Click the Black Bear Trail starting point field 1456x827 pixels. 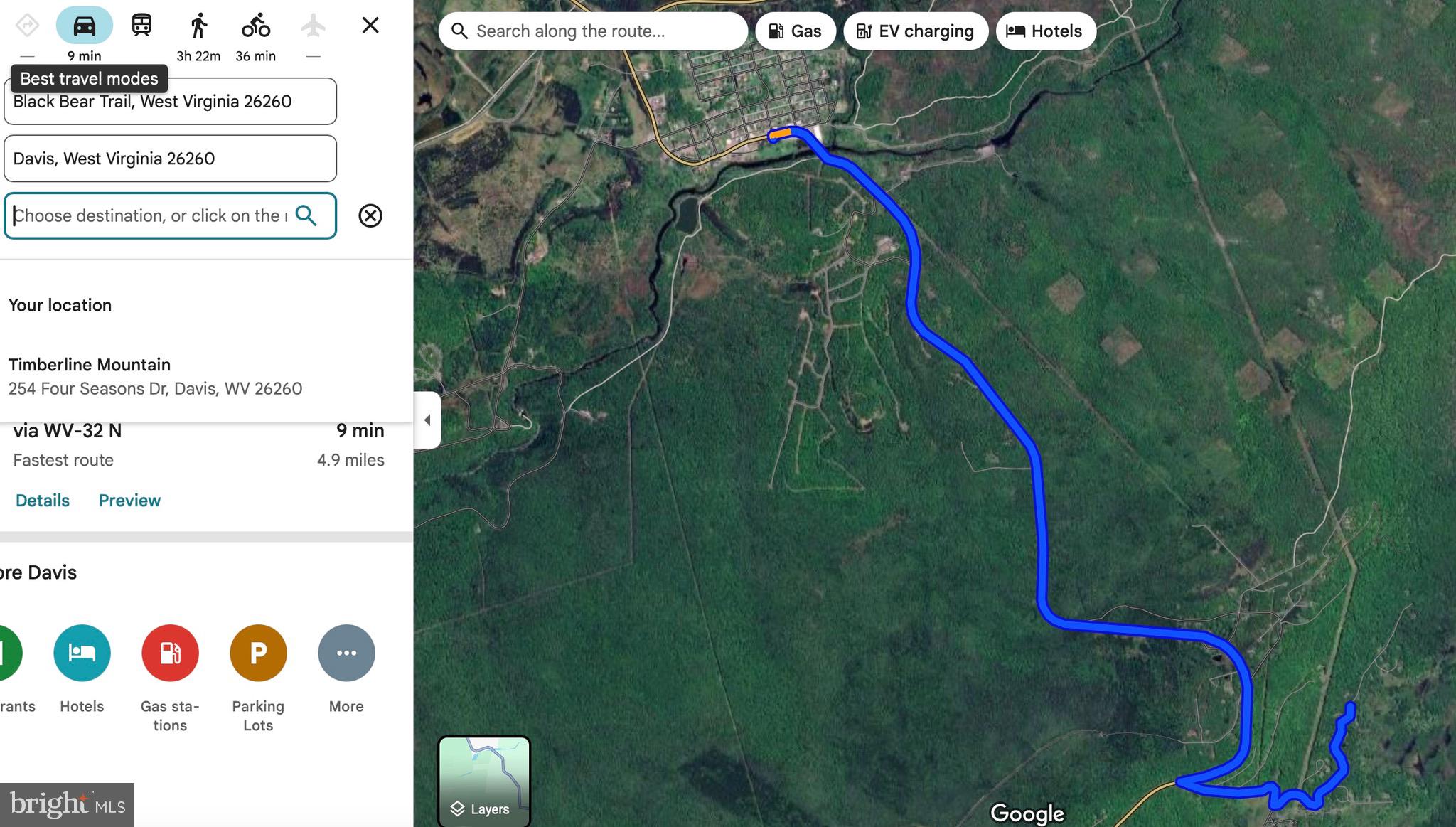pyautogui.click(x=170, y=102)
